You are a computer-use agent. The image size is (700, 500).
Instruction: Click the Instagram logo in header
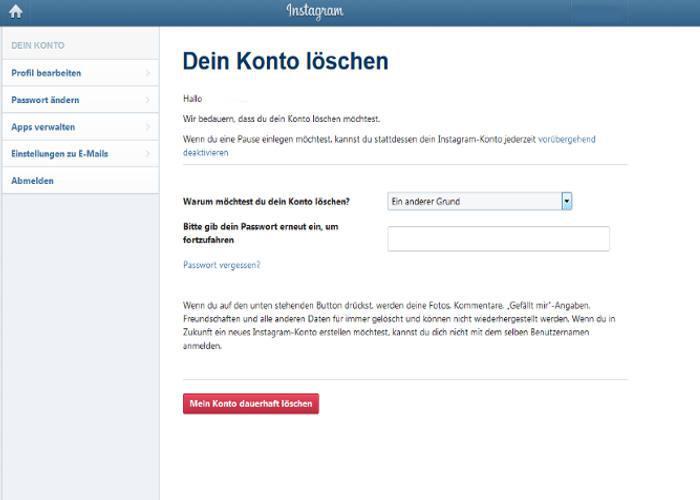pyautogui.click(x=315, y=11)
